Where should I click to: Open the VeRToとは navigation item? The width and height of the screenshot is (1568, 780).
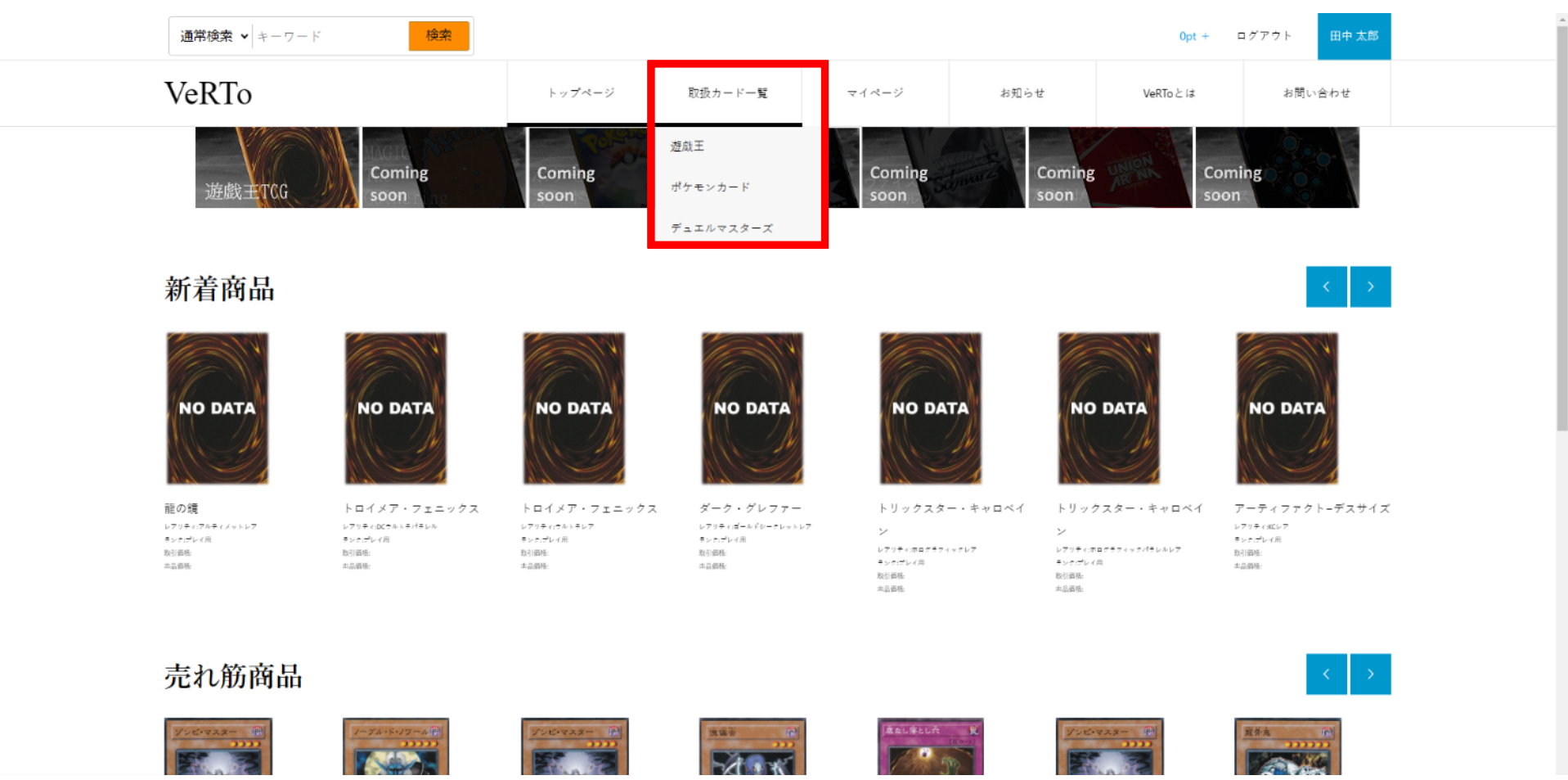tap(1170, 92)
